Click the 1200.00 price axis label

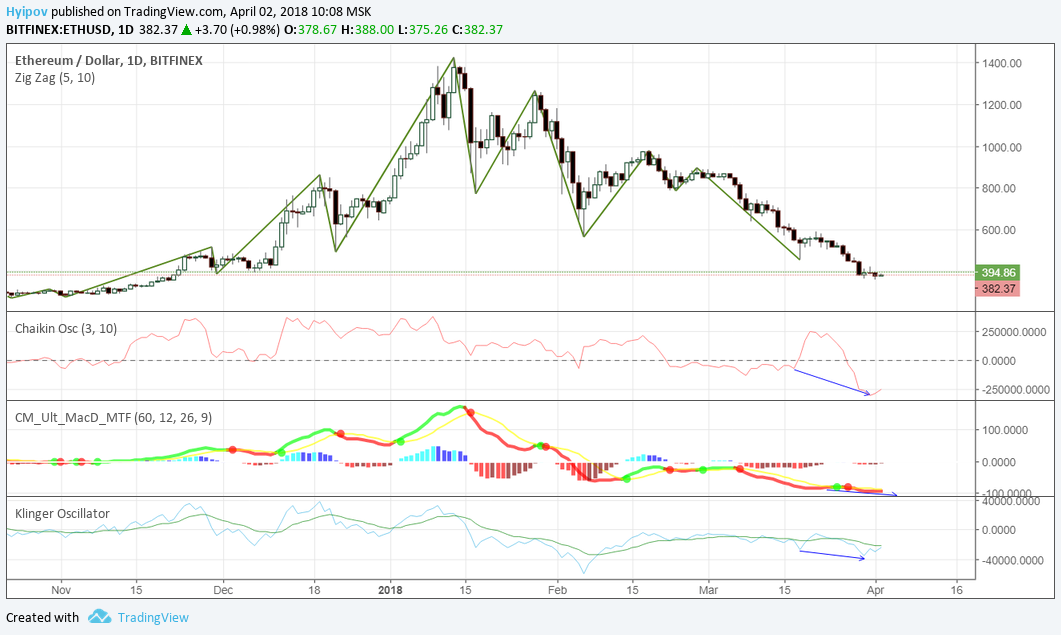click(x=1002, y=105)
